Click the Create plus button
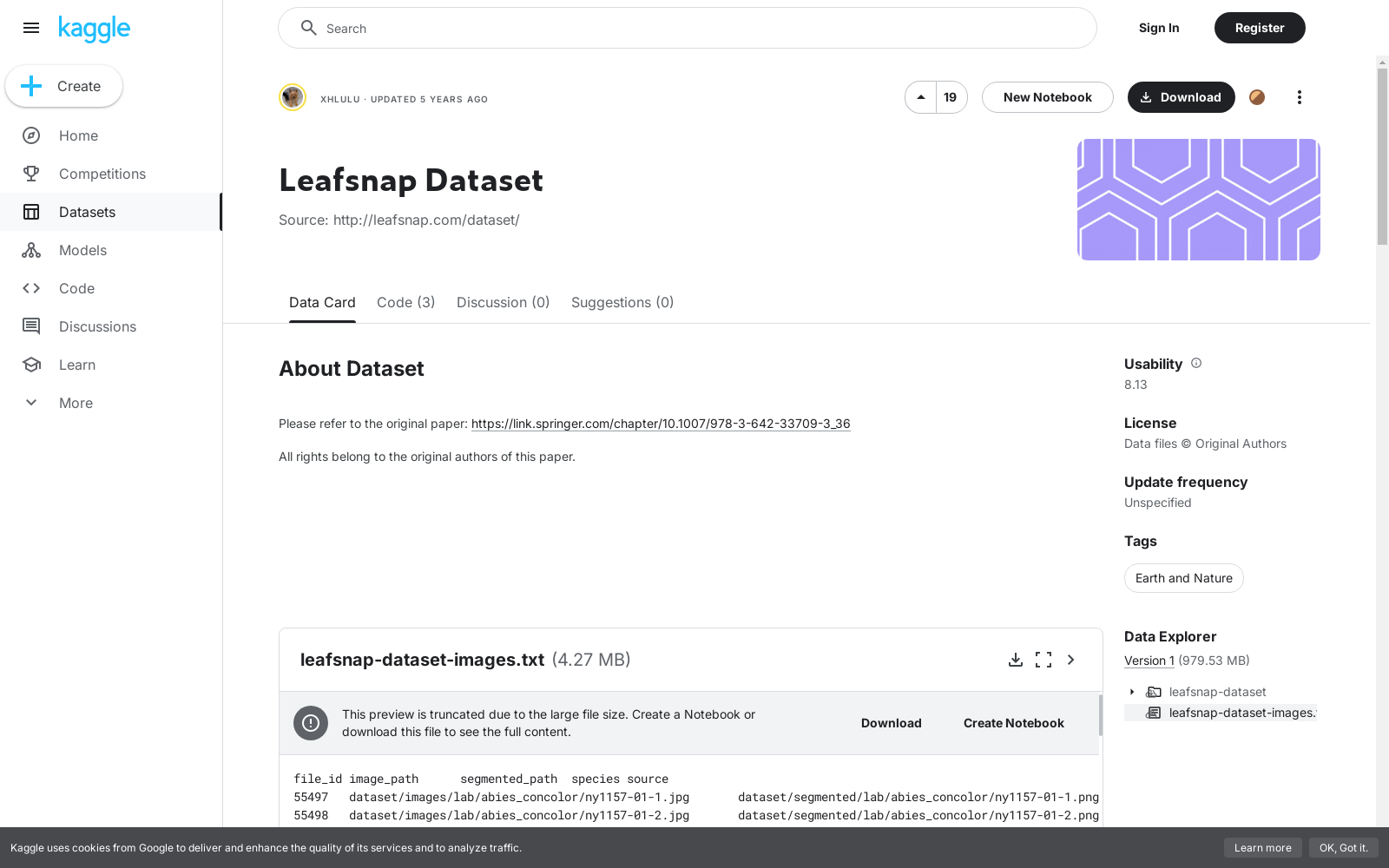The height and width of the screenshot is (868, 1389). point(63,86)
